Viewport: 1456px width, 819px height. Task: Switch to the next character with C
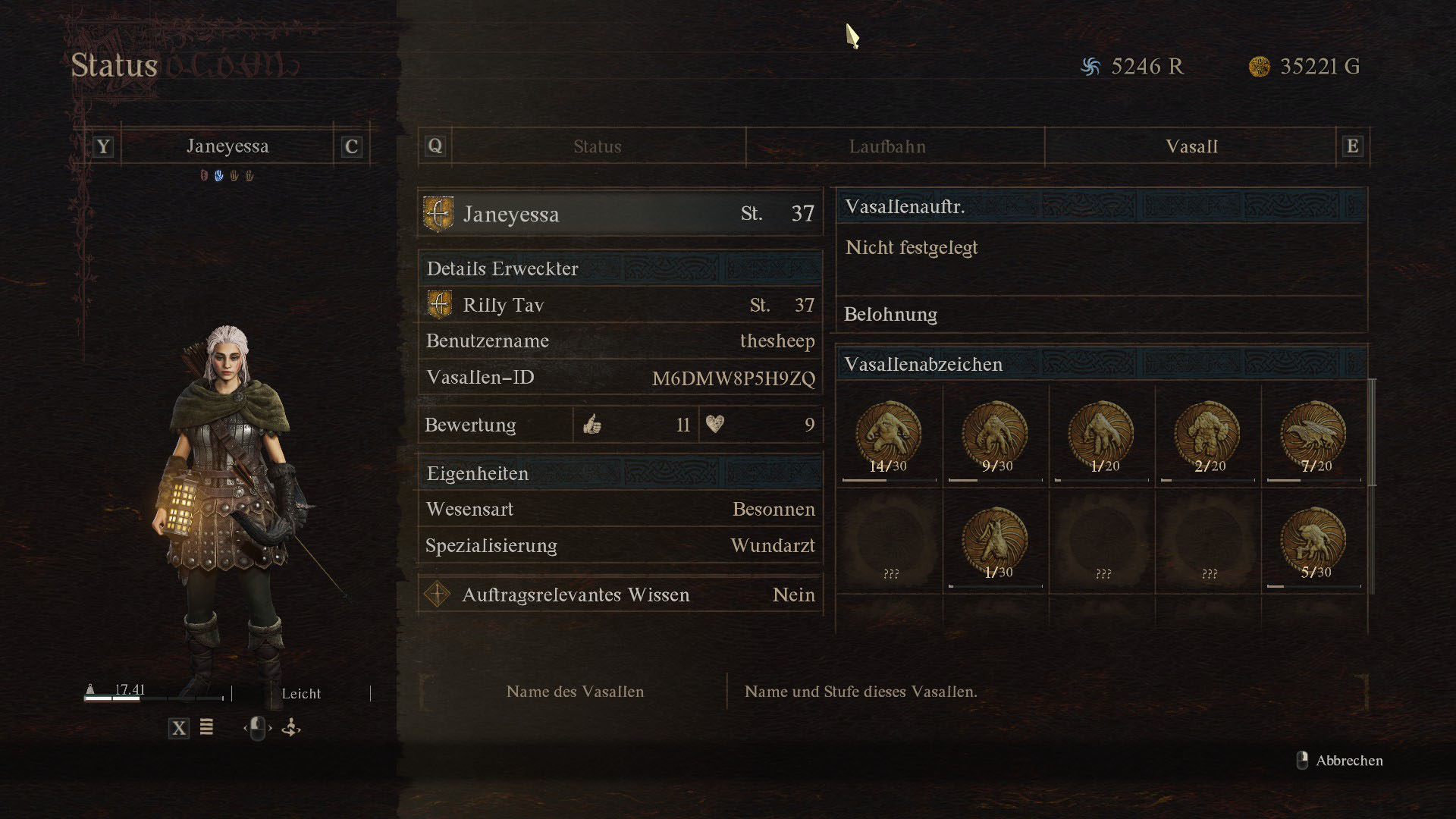[351, 146]
